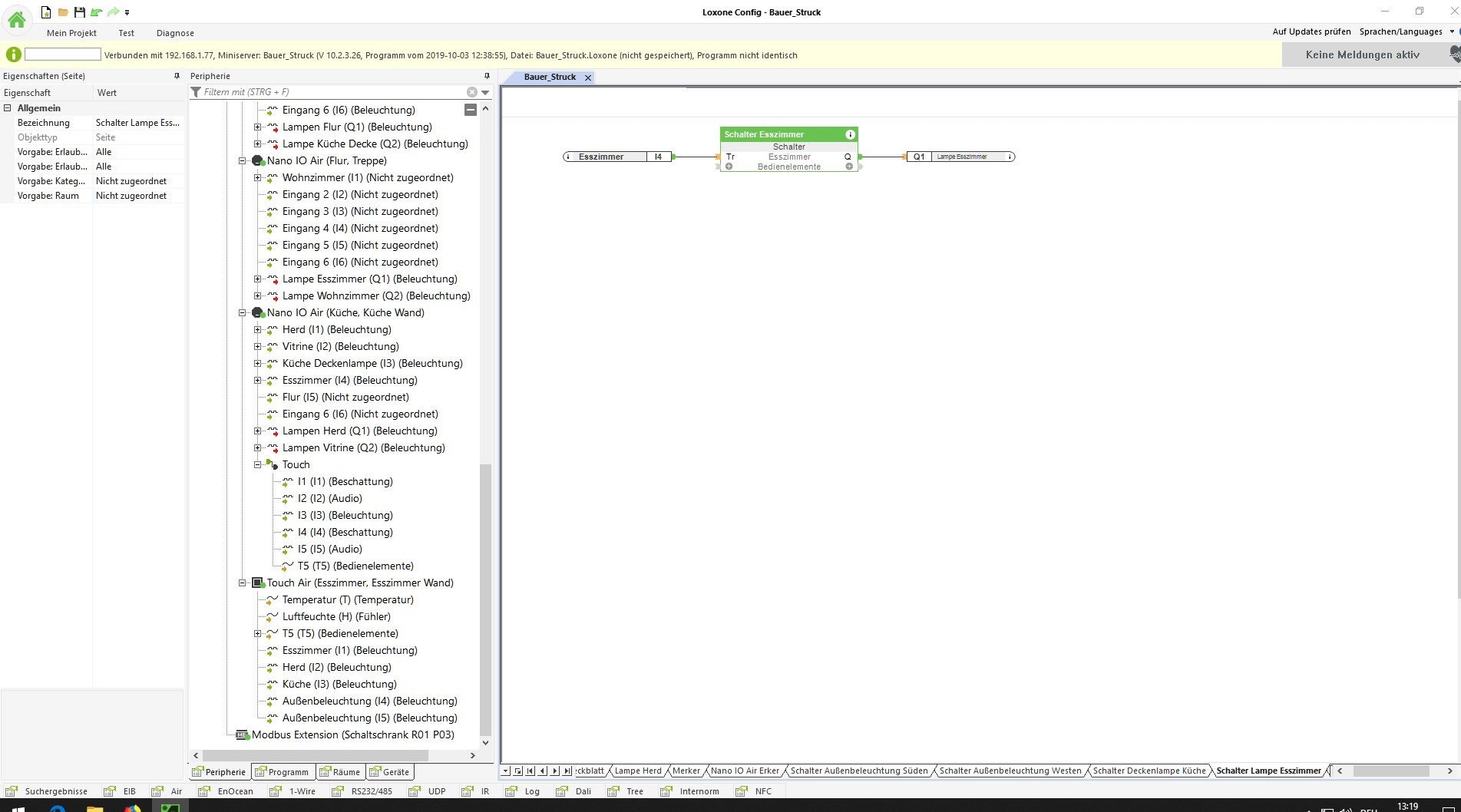Image resolution: width=1461 pixels, height=812 pixels.
Task: Create a new project document
Action: click(46, 12)
